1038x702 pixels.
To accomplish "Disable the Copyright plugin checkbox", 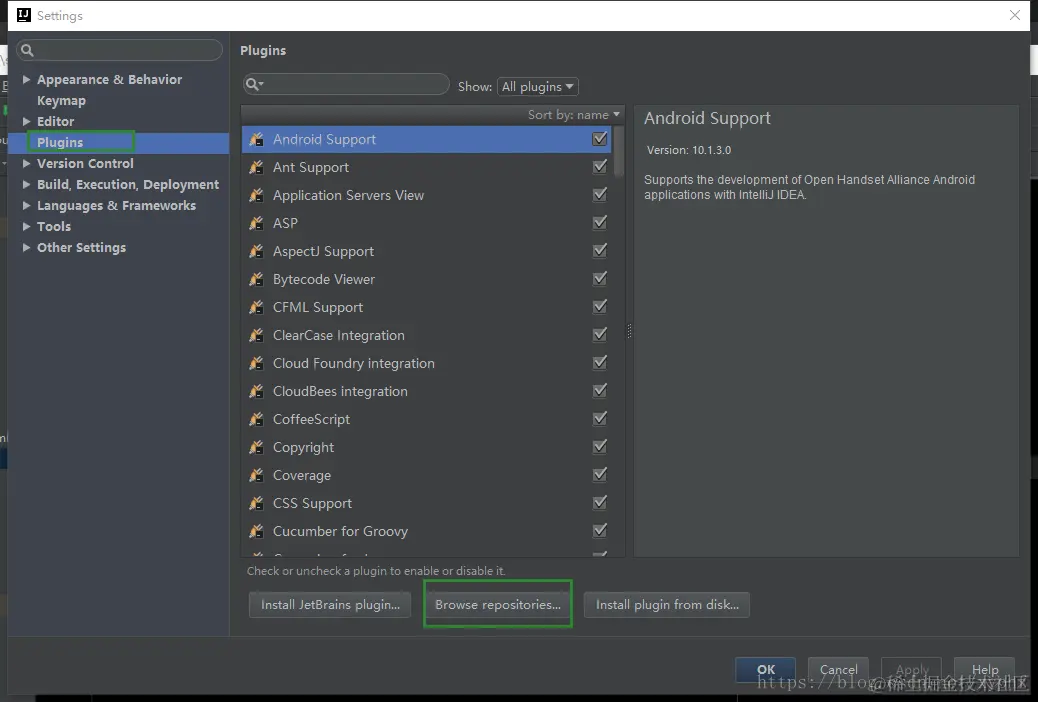I will [x=600, y=446].
